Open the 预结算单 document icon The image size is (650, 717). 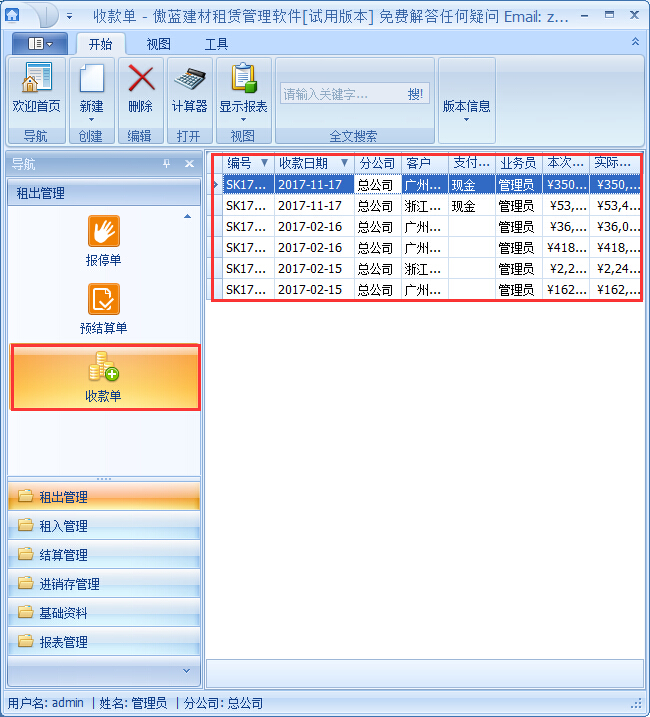pos(104,299)
